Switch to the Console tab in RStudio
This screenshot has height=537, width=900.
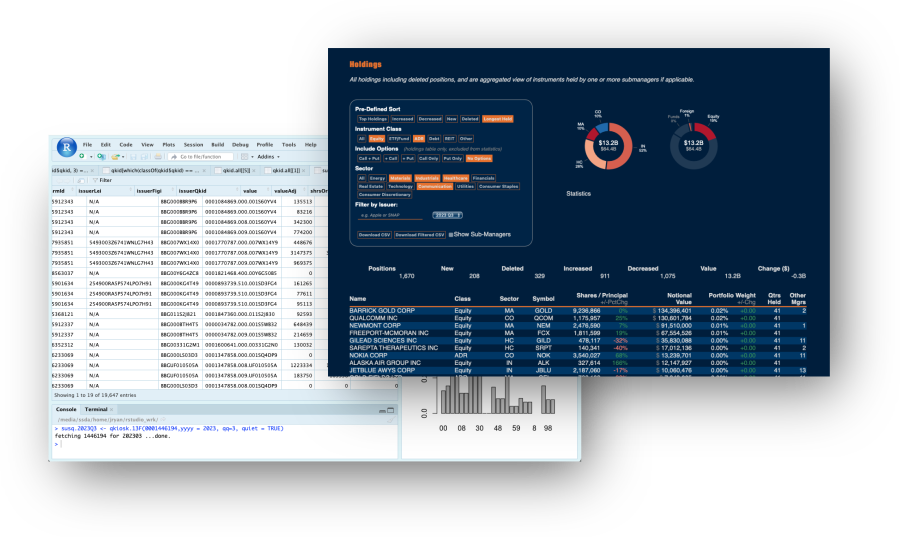[66, 409]
